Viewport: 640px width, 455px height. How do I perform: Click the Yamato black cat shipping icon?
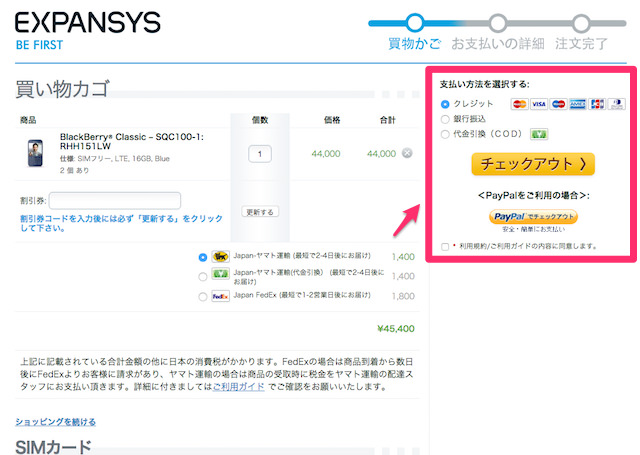[x=220, y=257]
